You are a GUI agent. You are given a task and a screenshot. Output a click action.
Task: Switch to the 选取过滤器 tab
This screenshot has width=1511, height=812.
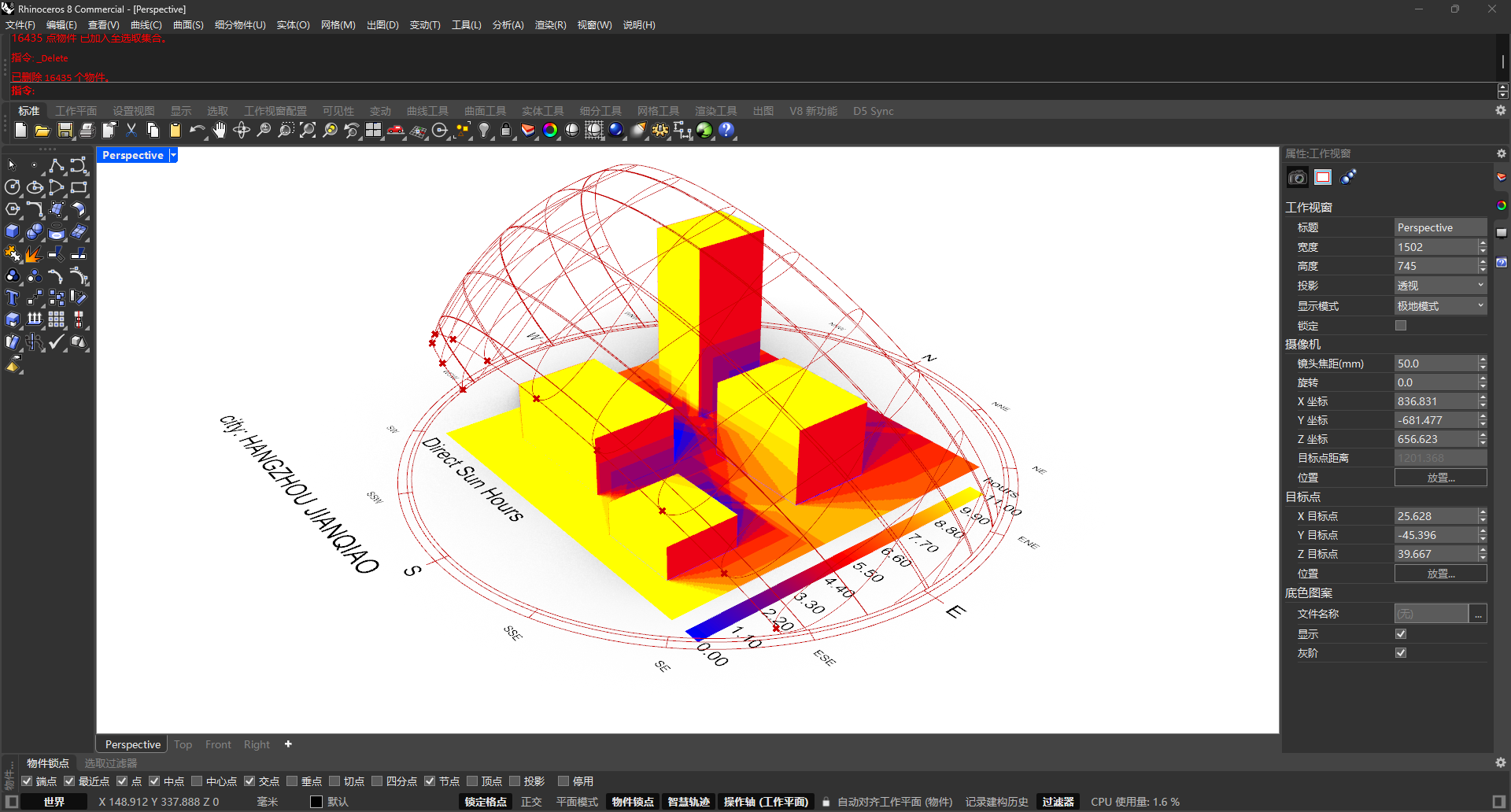(x=110, y=763)
